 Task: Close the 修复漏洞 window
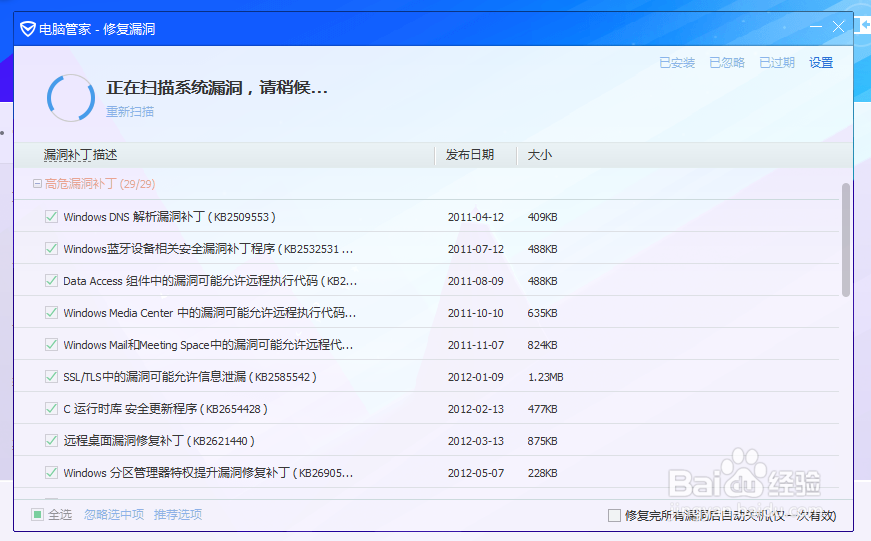838,27
